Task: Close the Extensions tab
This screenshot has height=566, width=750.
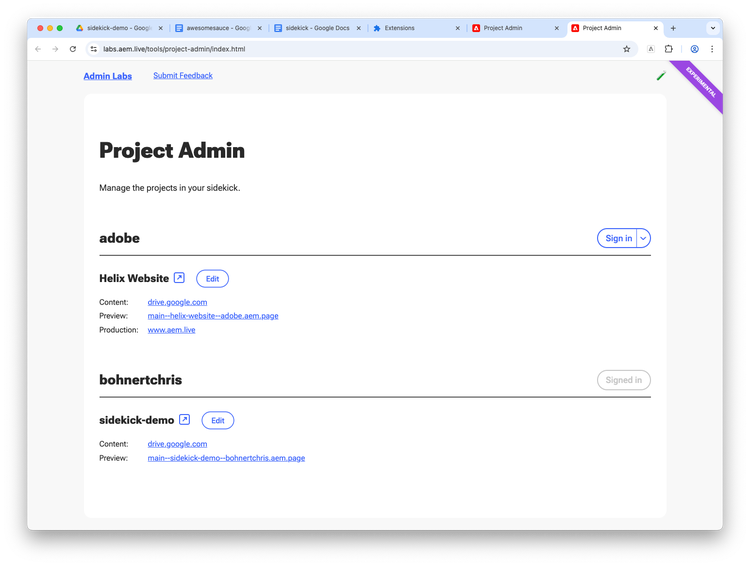Action: (x=457, y=28)
